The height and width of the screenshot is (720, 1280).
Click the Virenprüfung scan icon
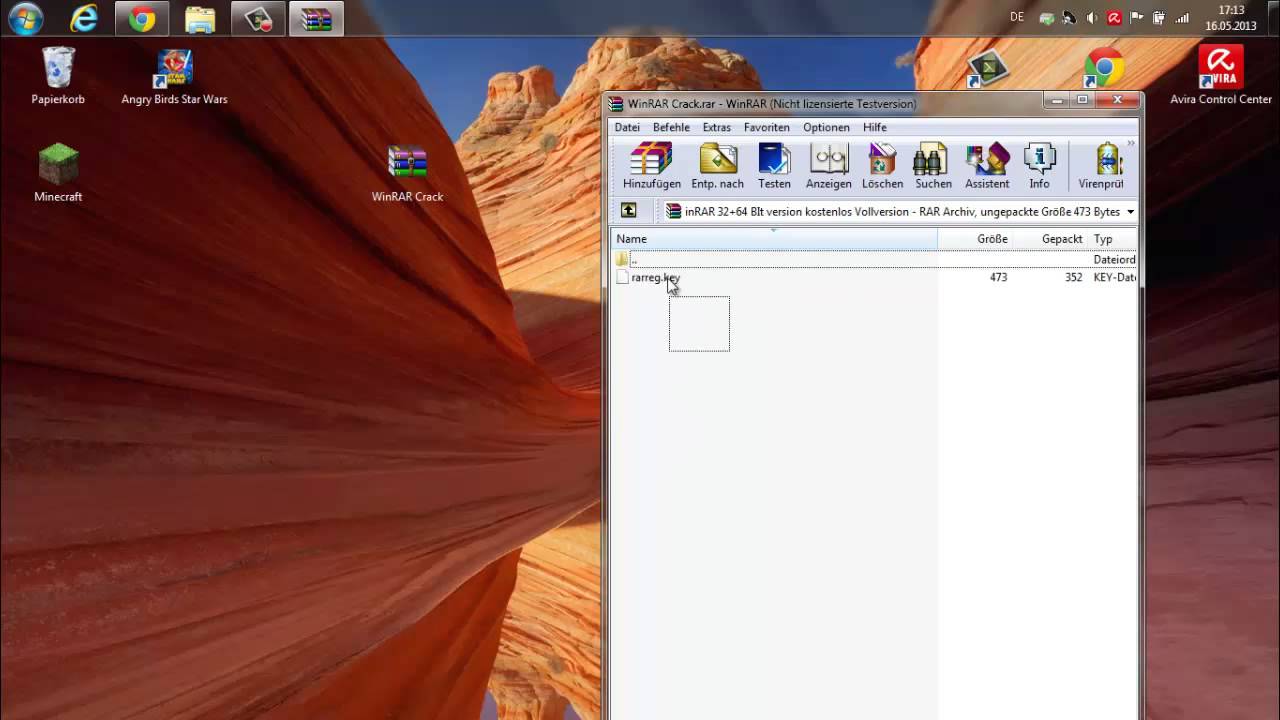click(x=1102, y=166)
